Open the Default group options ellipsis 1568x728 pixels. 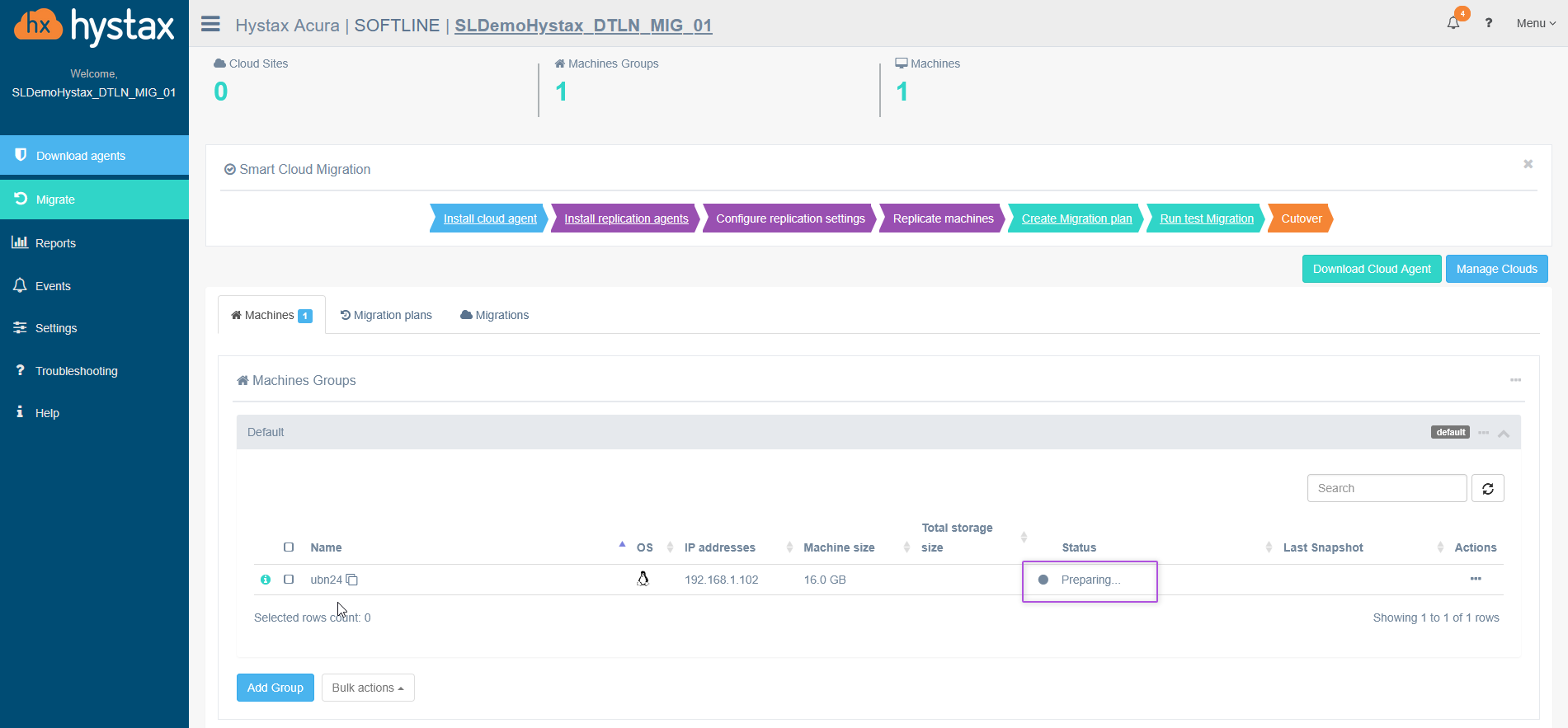pos(1484,433)
